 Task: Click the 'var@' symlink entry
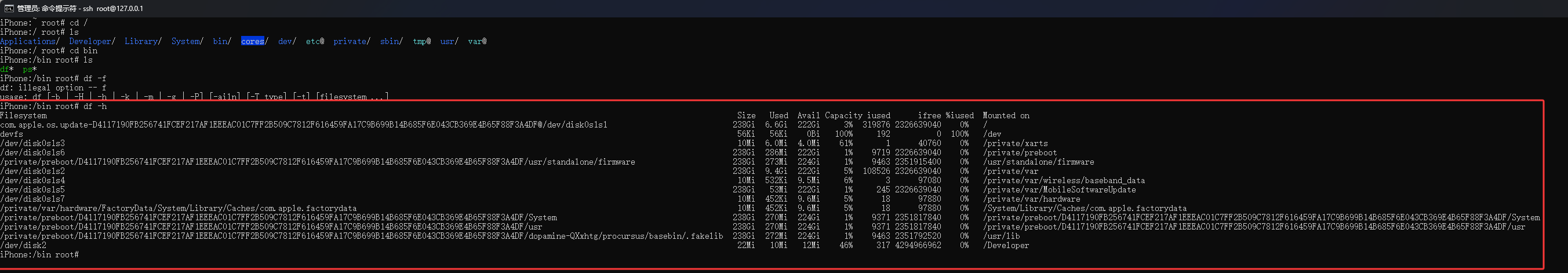click(x=477, y=41)
